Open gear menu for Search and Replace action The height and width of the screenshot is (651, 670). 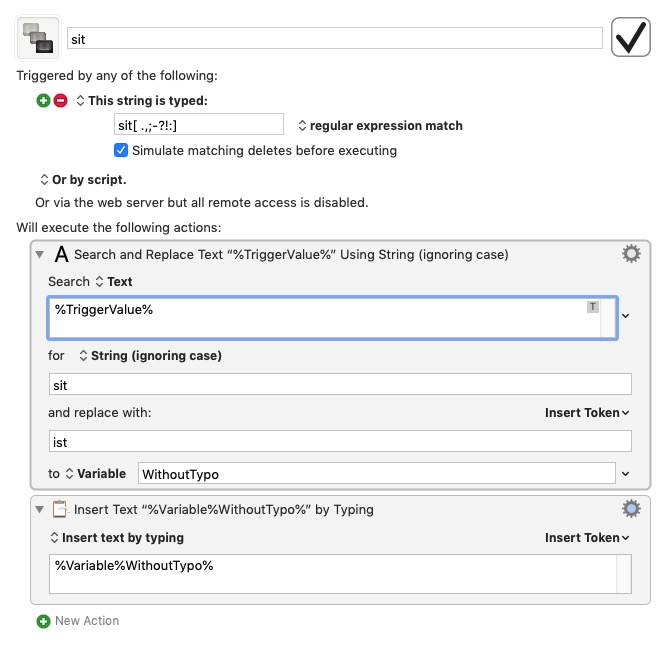coord(631,254)
